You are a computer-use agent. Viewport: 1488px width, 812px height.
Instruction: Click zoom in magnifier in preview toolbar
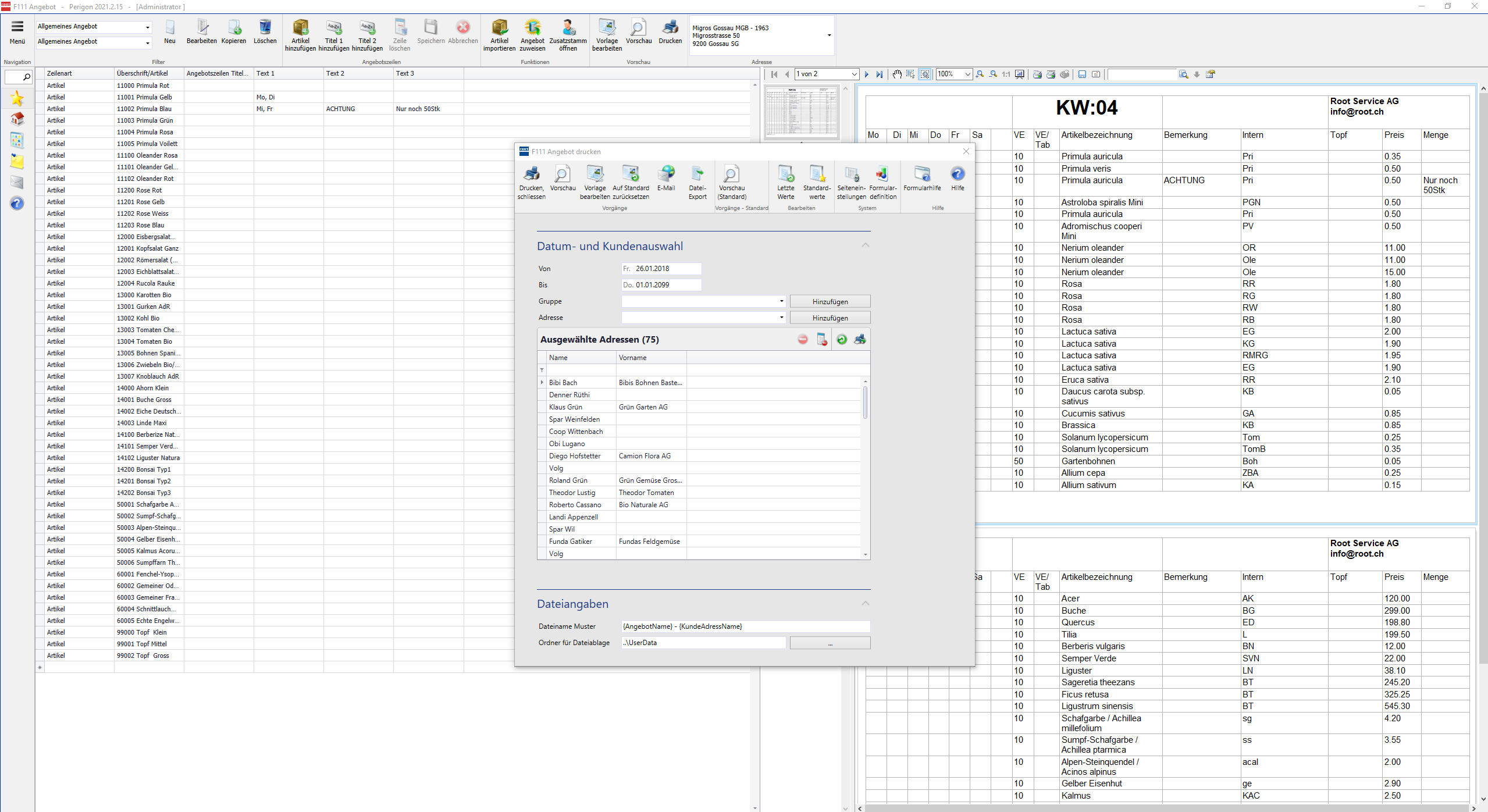(980, 74)
